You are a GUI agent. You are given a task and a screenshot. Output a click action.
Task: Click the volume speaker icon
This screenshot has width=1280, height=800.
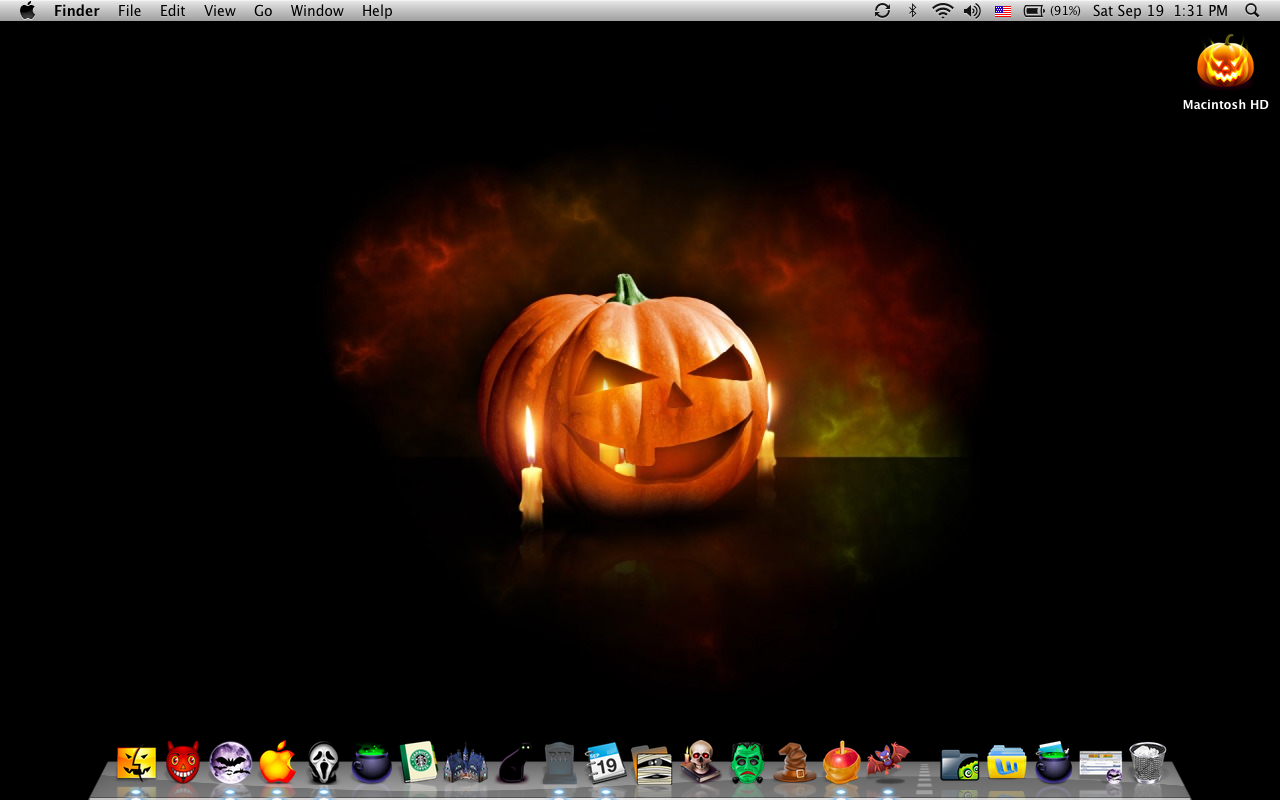point(972,10)
